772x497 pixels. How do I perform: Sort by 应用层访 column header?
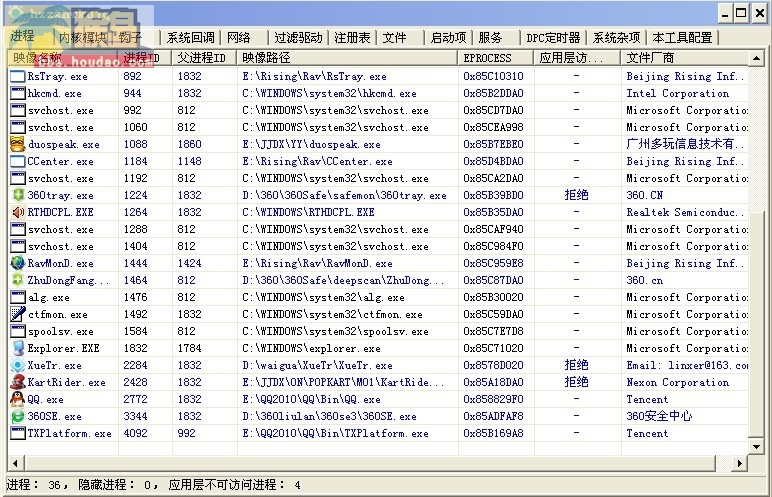point(578,58)
